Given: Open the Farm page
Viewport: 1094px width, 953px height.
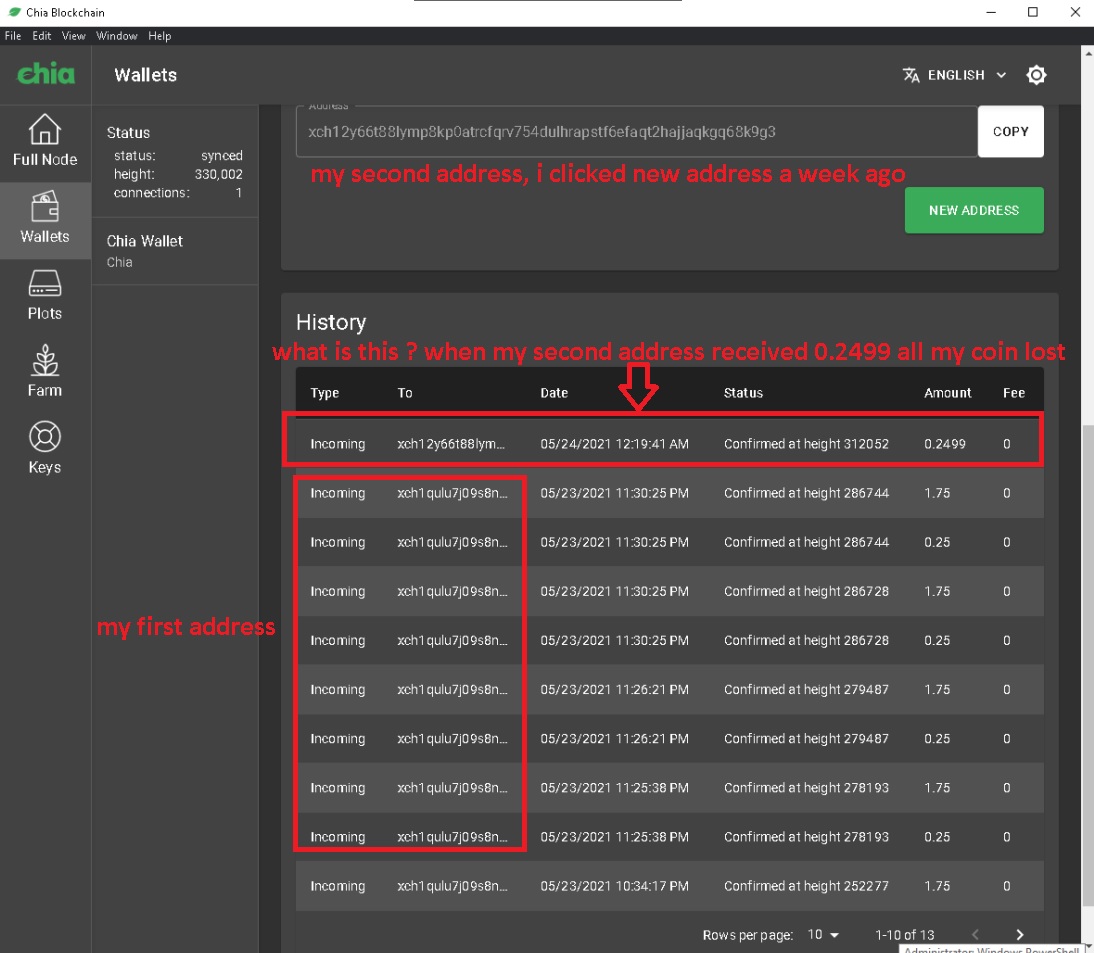Looking at the screenshot, I should [45, 373].
